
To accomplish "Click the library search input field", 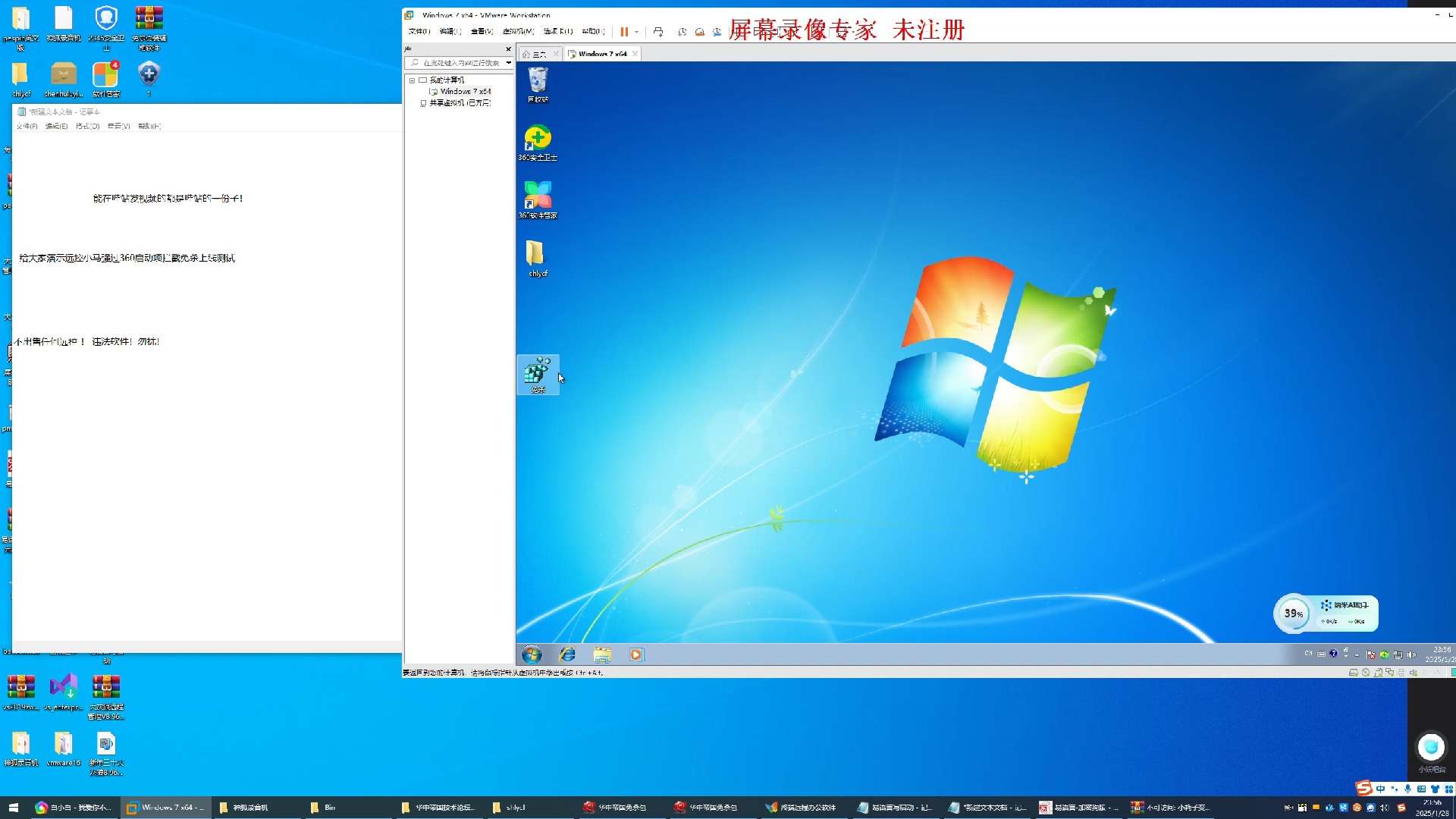I will pos(460,63).
